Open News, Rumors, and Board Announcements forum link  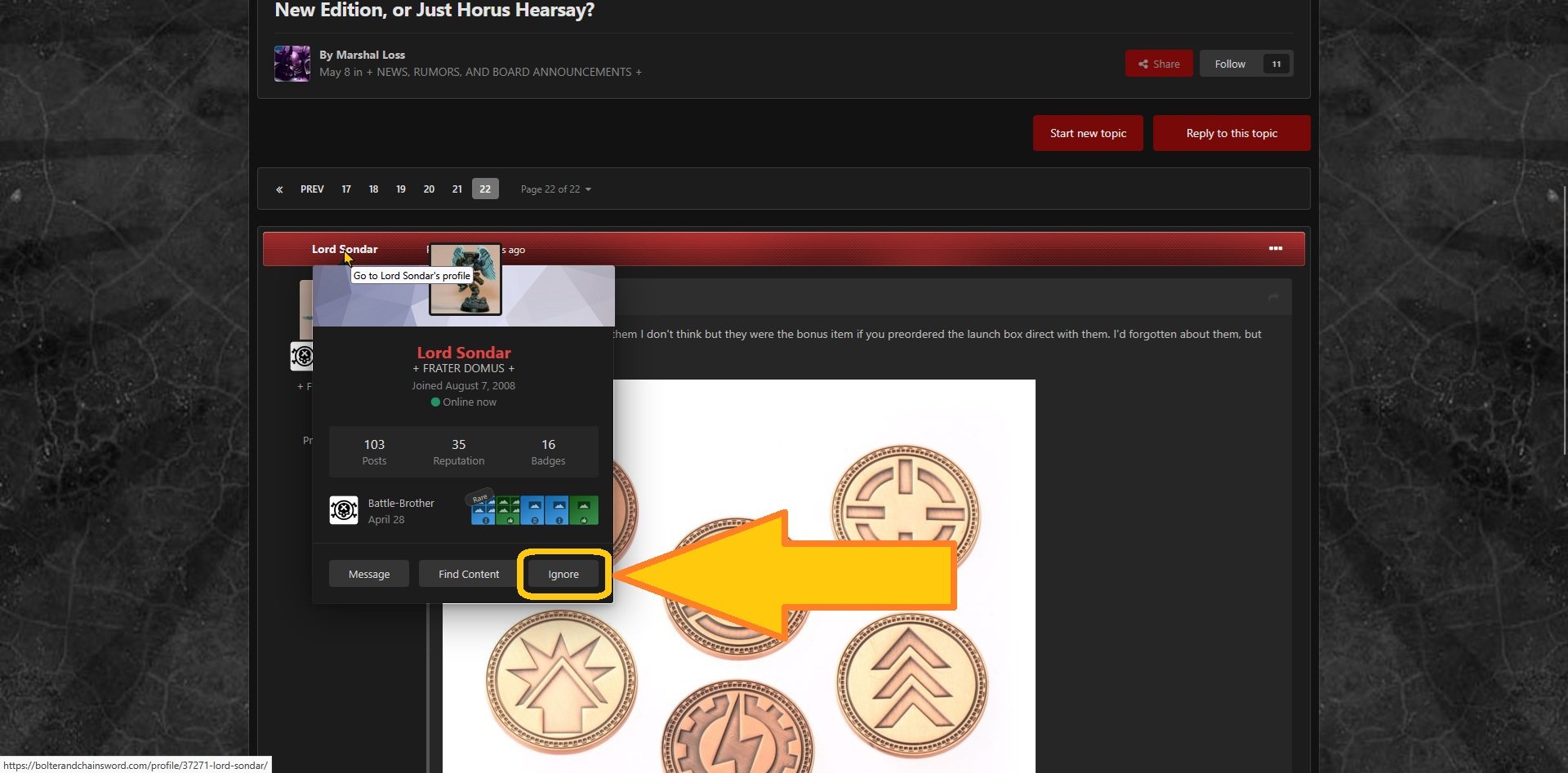pos(504,72)
